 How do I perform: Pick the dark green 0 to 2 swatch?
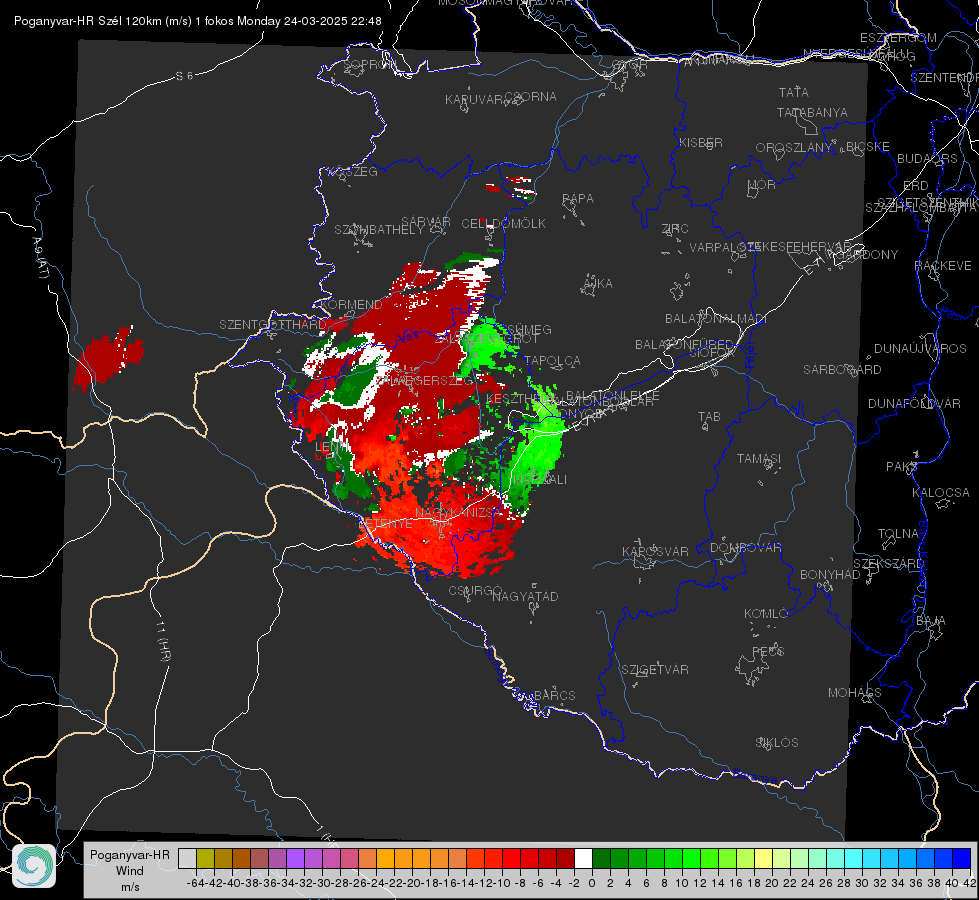tap(601, 859)
